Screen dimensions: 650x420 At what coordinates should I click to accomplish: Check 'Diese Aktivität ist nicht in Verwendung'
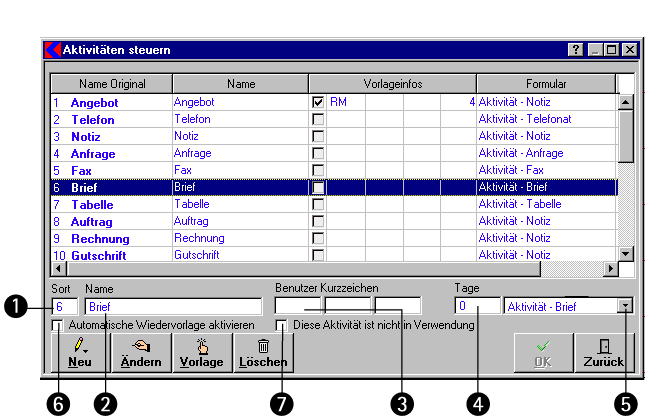283,325
